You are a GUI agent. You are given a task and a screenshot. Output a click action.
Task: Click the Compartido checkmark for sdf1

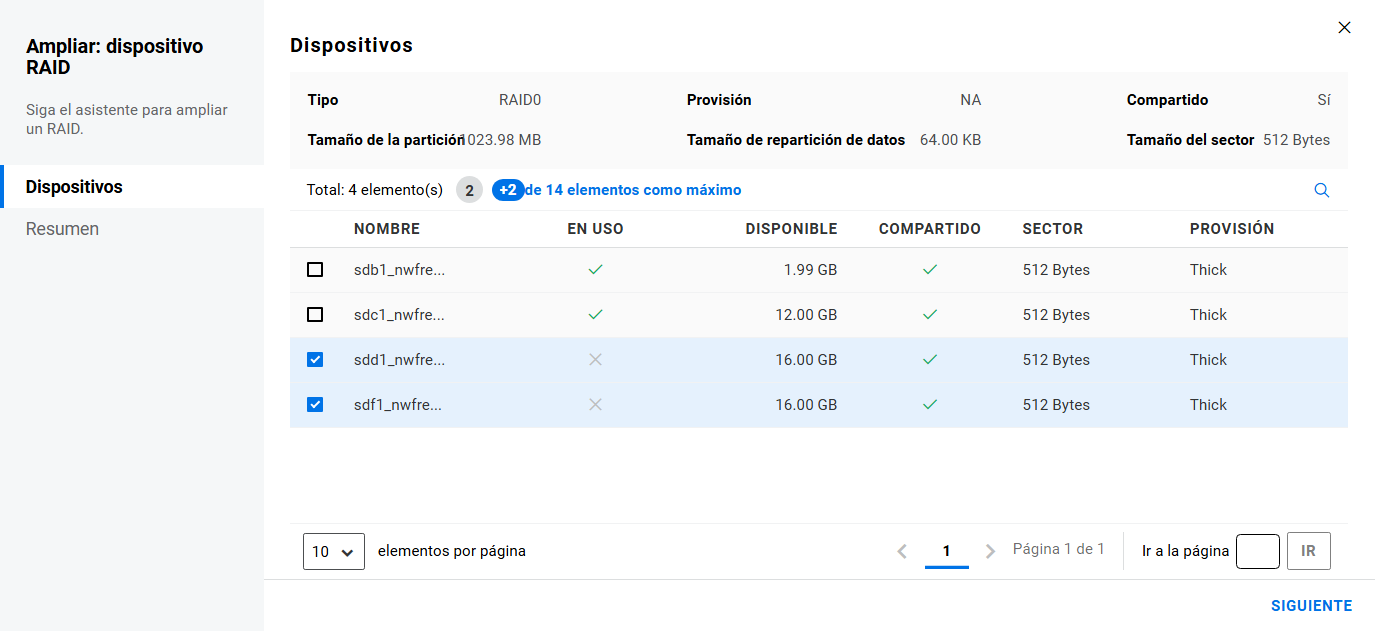pyautogui.click(x=929, y=405)
